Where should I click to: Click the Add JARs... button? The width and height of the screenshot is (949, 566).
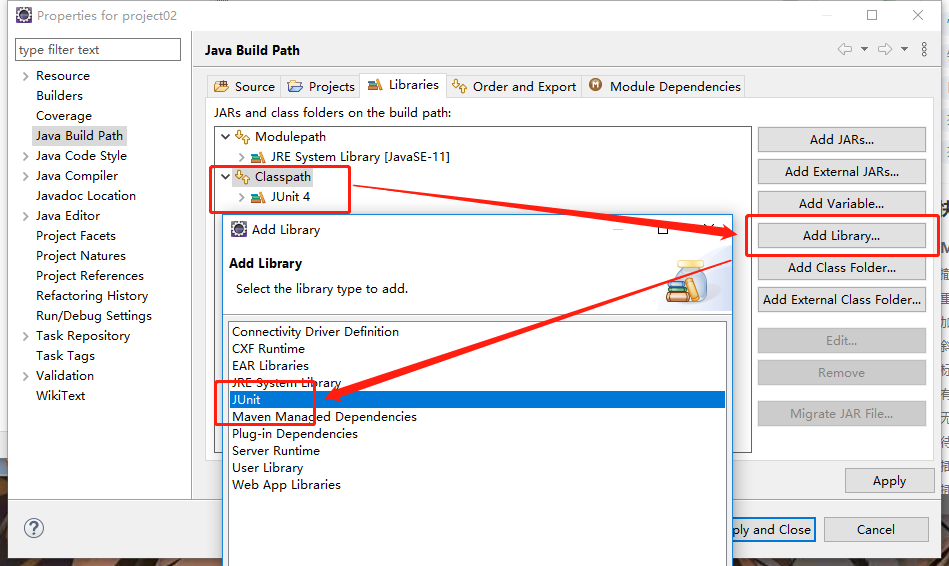click(842, 139)
